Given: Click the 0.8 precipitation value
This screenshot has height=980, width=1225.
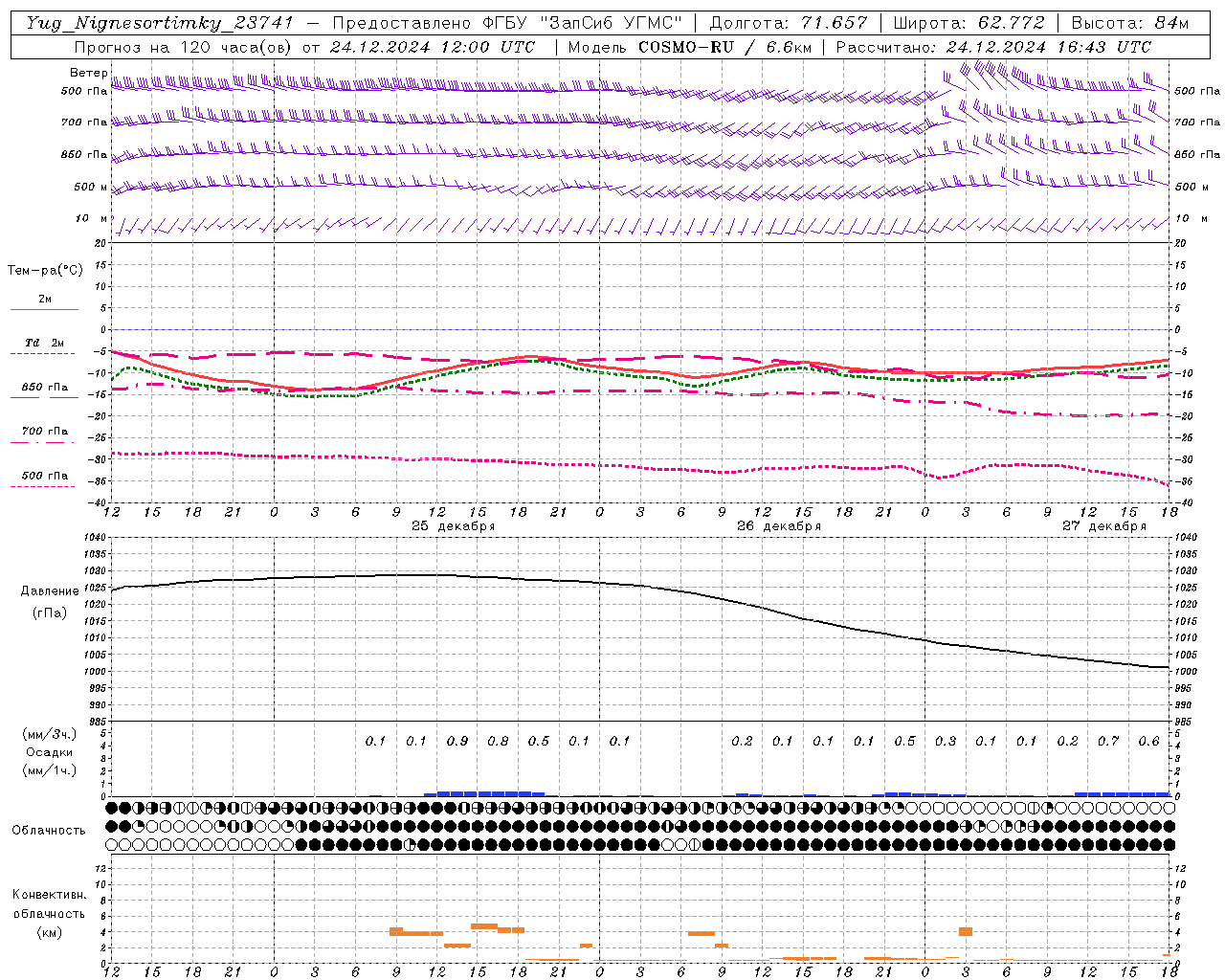Looking at the screenshot, I should click(498, 741).
